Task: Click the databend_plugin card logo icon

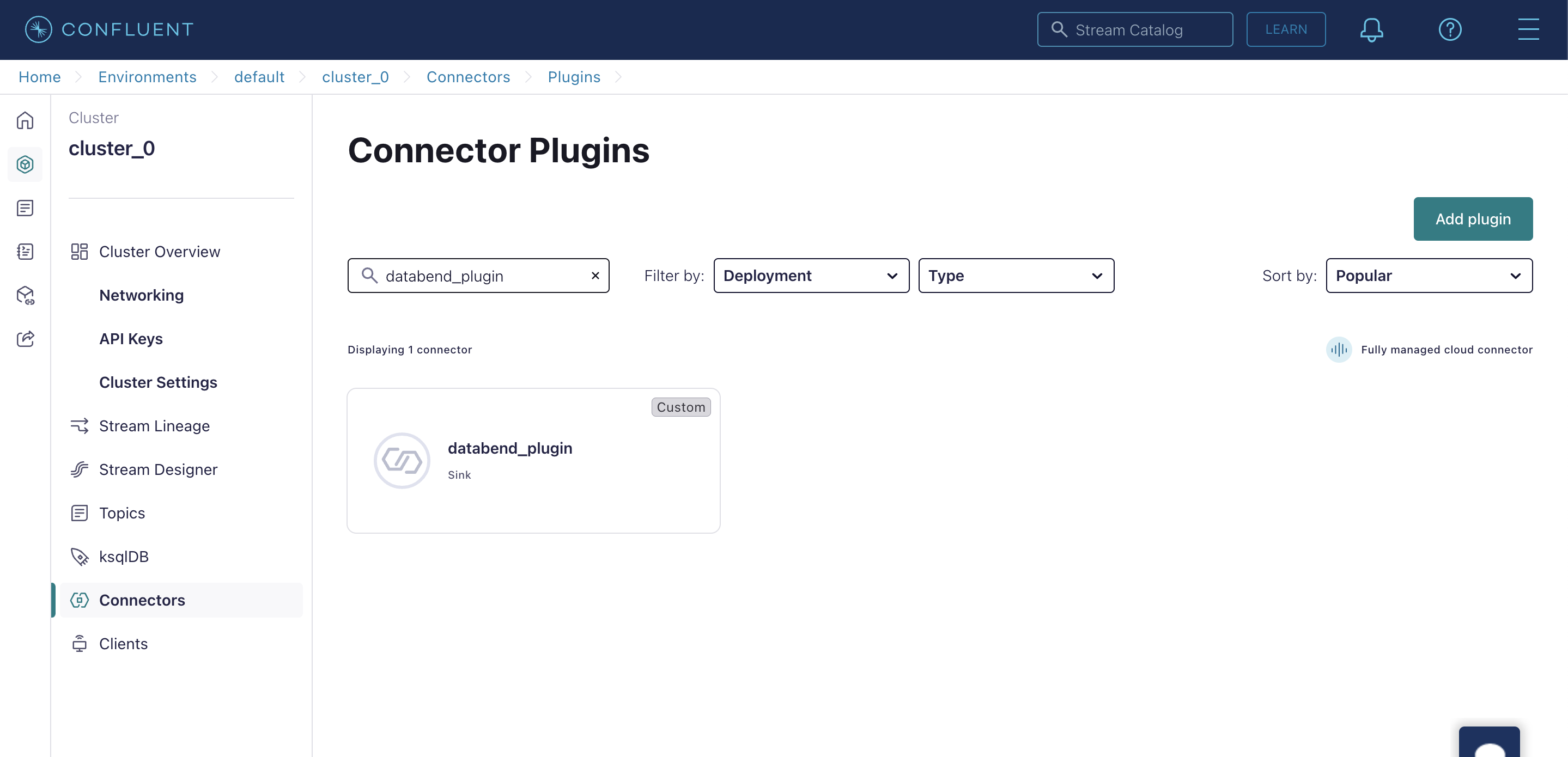Action: (402, 461)
